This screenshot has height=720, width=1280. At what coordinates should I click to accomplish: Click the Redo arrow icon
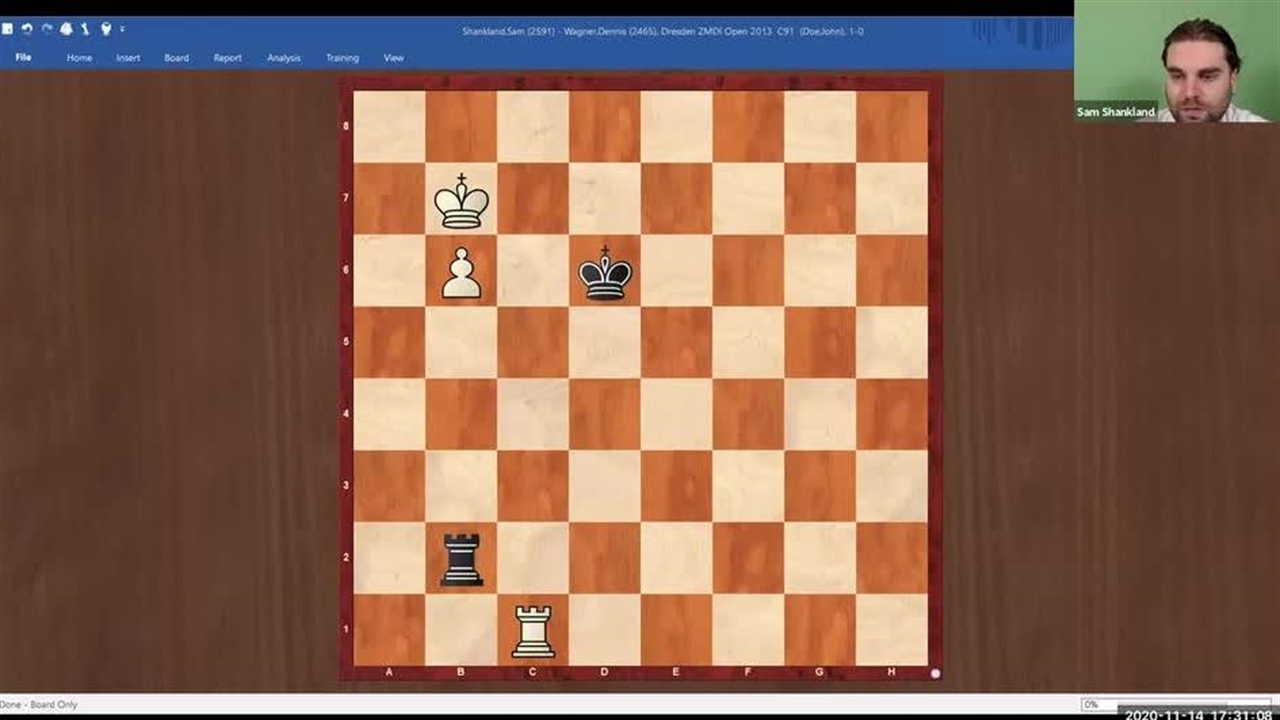point(46,29)
